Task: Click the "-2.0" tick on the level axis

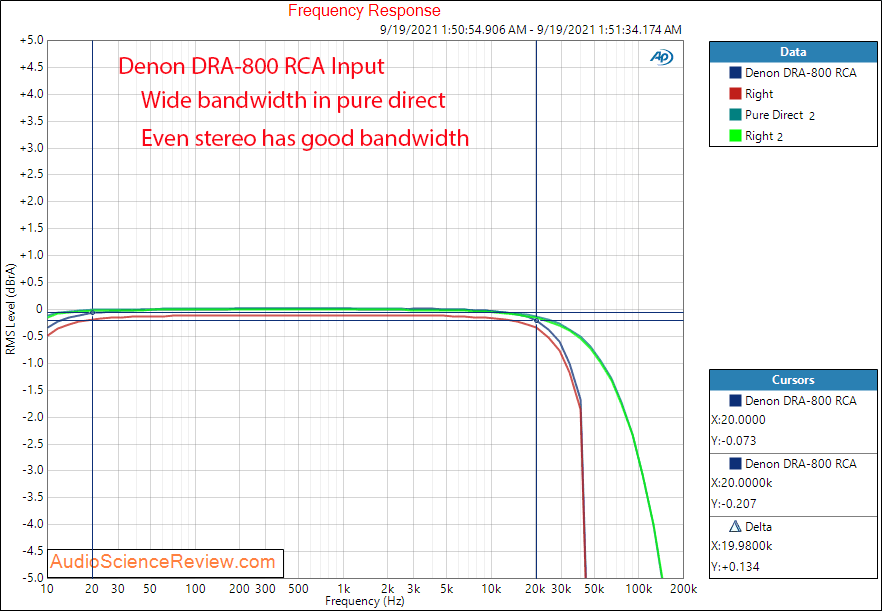Action: (x=32, y=417)
